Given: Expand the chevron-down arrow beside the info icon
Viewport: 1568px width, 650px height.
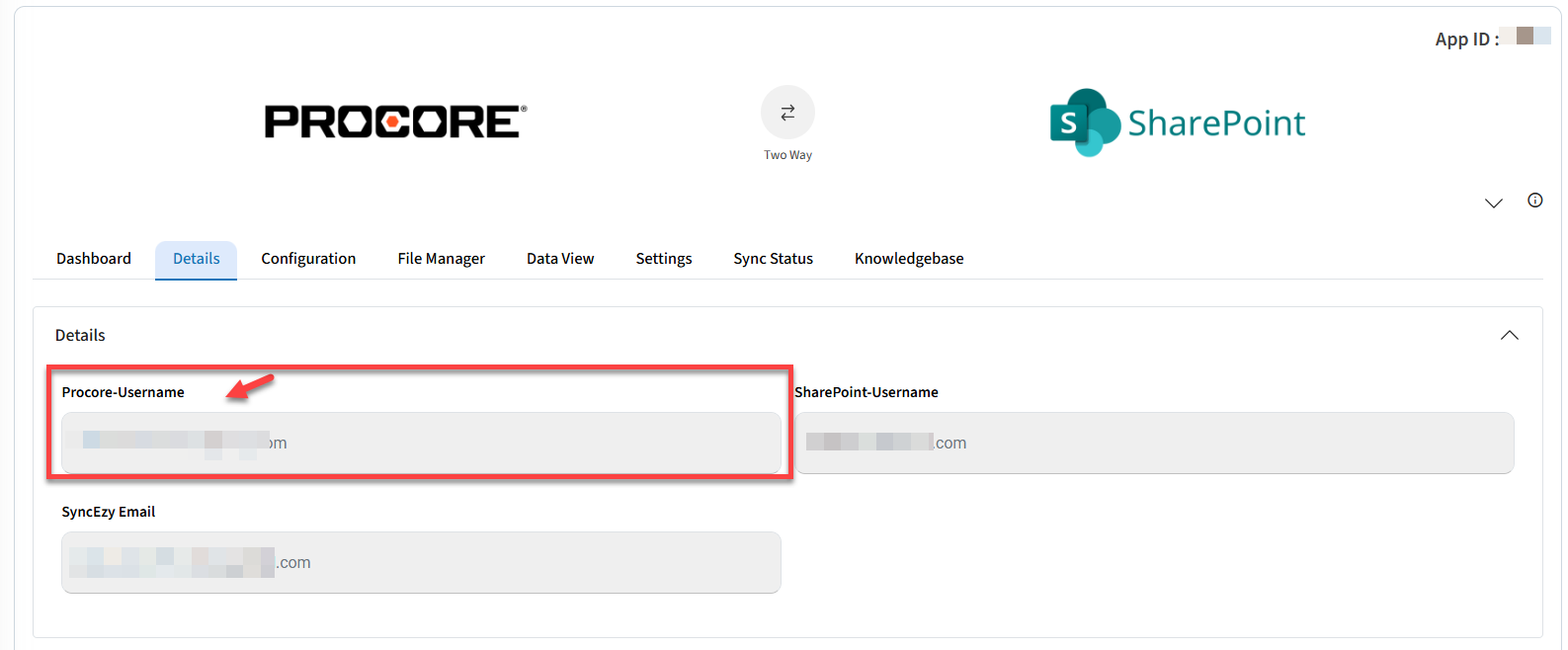Looking at the screenshot, I should [x=1493, y=203].
